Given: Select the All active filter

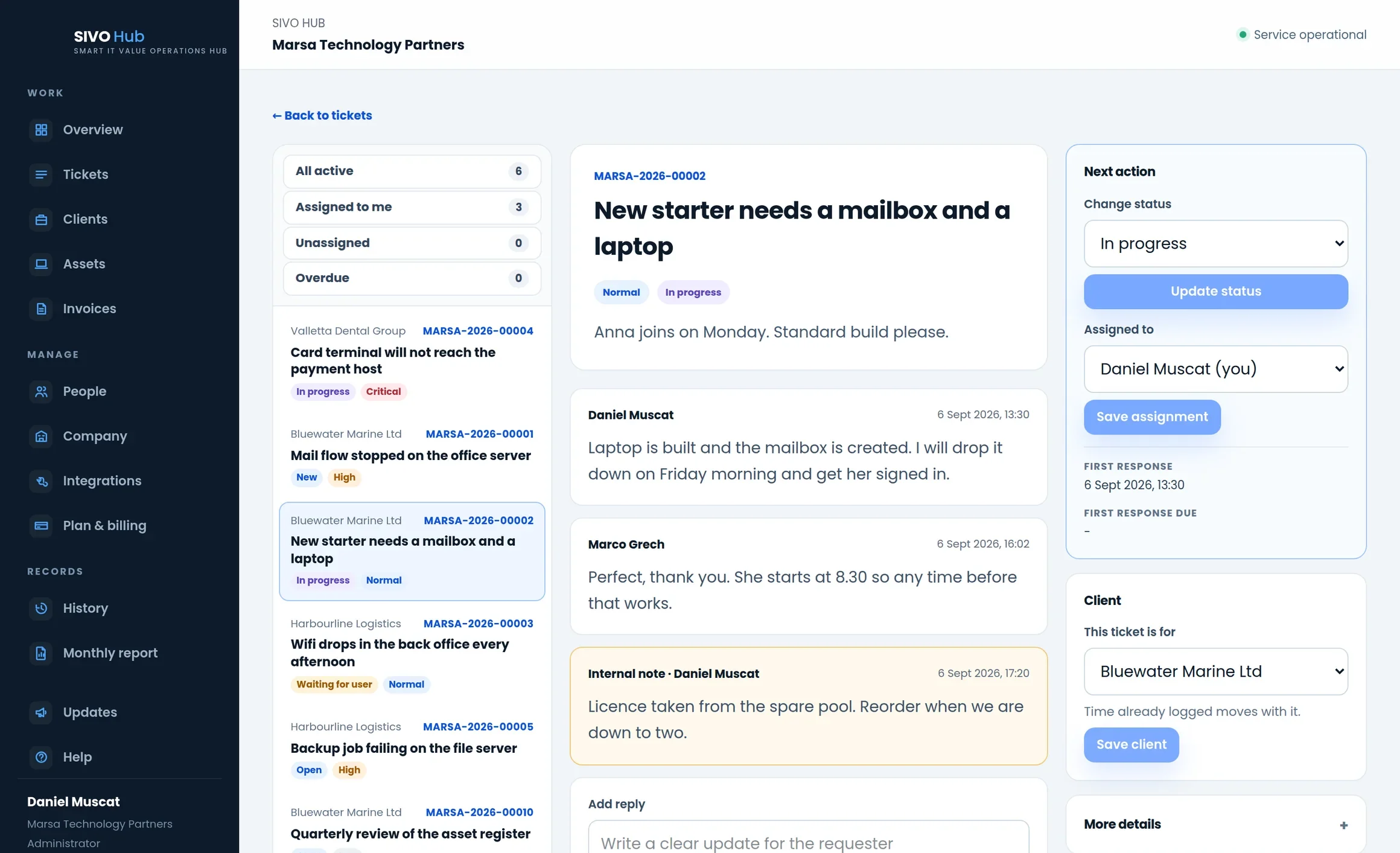Looking at the screenshot, I should coord(412,171).
